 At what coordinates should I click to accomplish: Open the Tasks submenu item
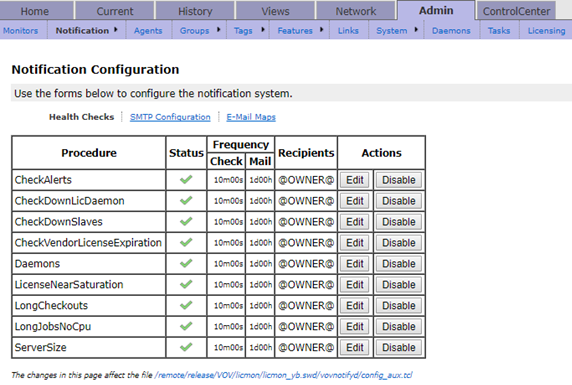499,31
